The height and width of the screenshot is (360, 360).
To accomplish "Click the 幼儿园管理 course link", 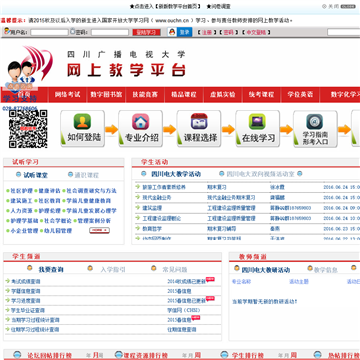I will tap(58, 231).
